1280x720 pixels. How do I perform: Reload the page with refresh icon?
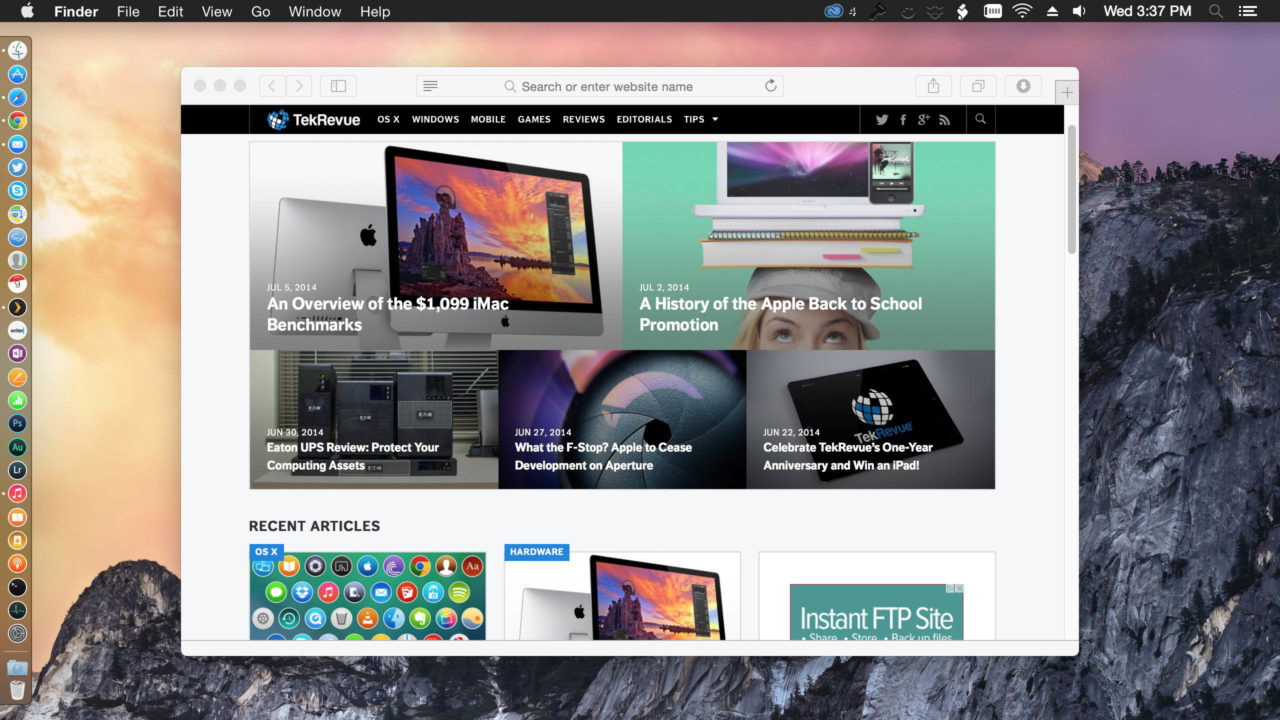pyautogui.click(x=770, y=86)
